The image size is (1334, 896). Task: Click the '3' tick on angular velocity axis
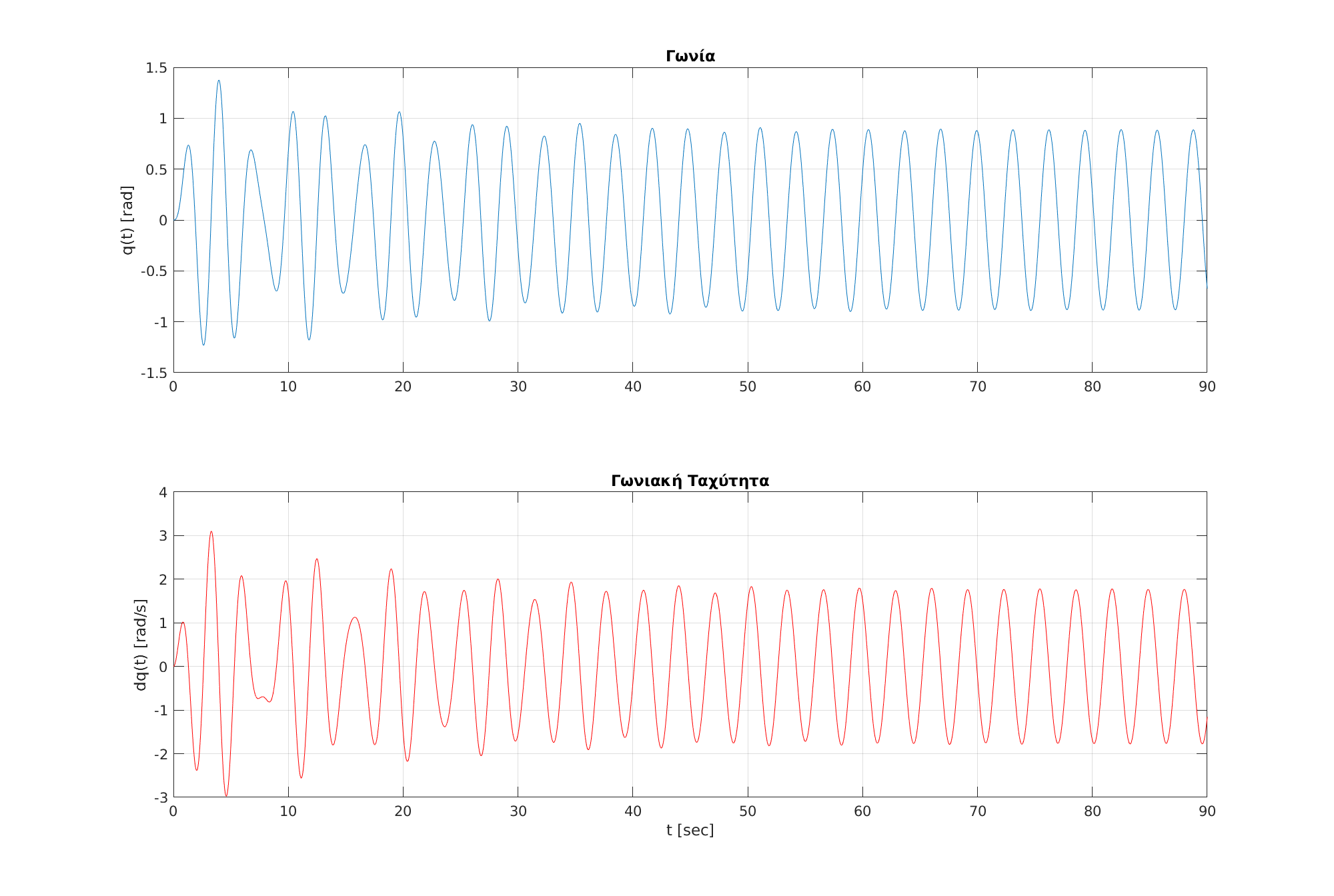pos(163,536)
